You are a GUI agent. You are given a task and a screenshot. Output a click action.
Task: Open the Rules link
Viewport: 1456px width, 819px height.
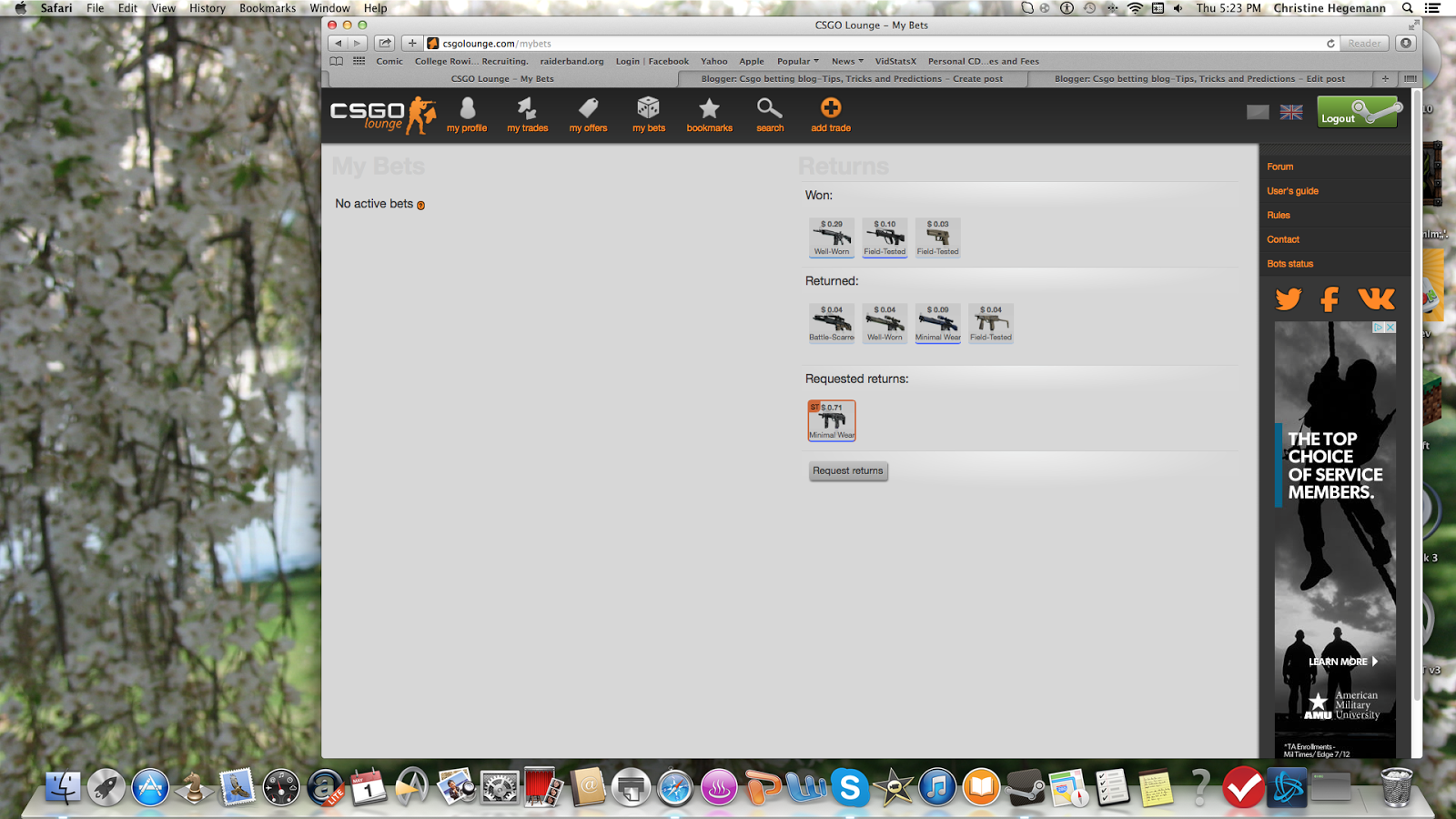pos(1279,216)
